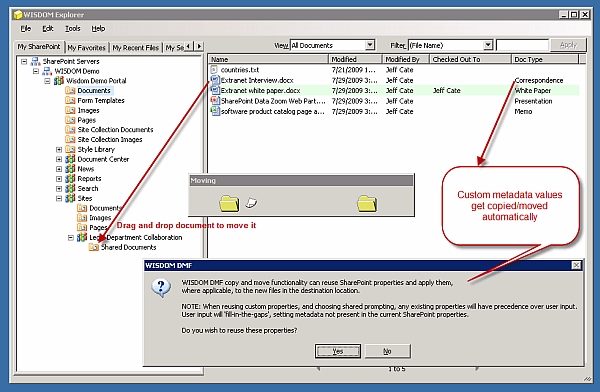This screenshot has height=392, width=600.
Task: Open the Edit menu
Action: click(x=48, y=28)
